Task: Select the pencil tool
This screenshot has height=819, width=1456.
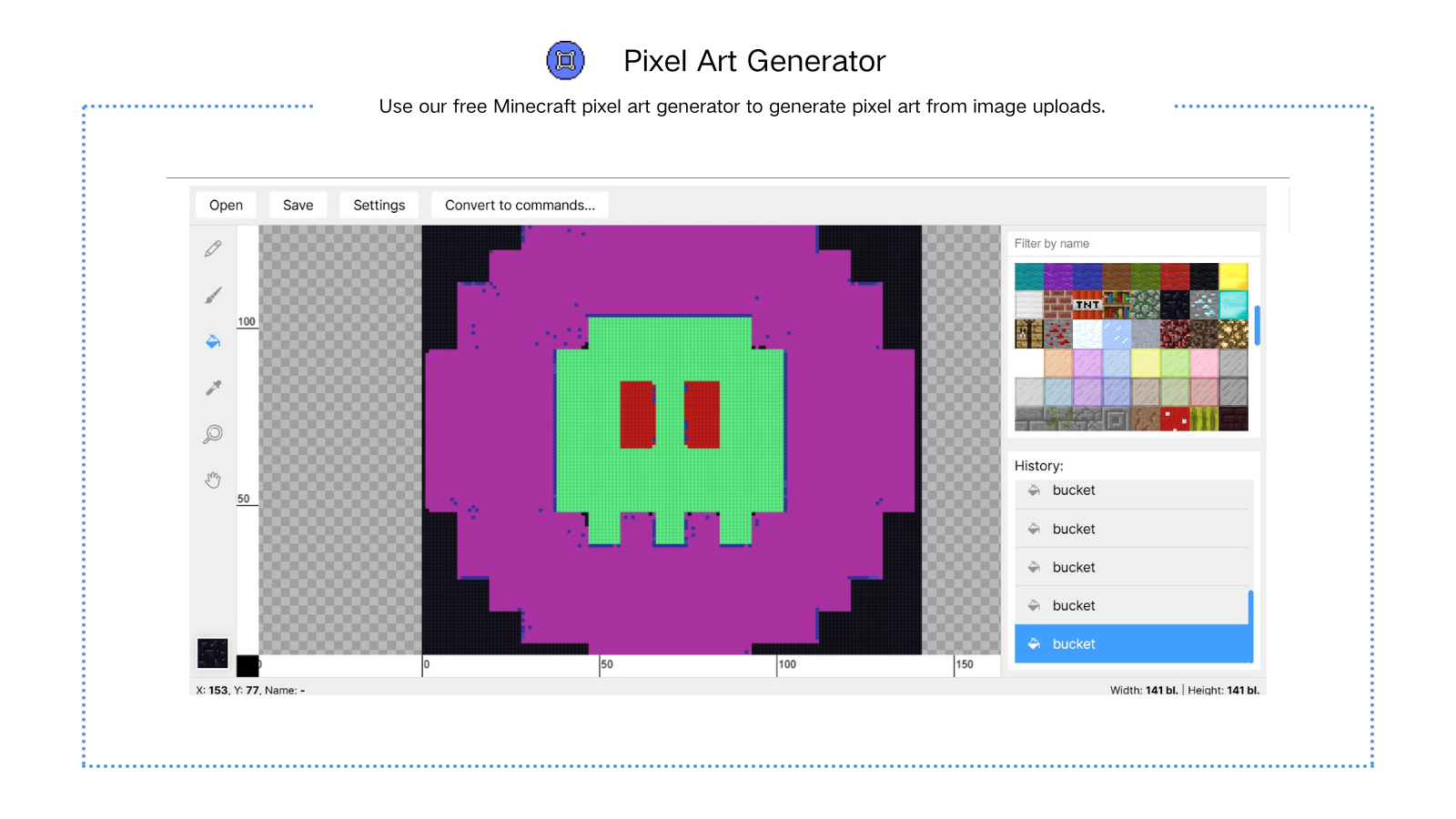Action: point(213,248)
